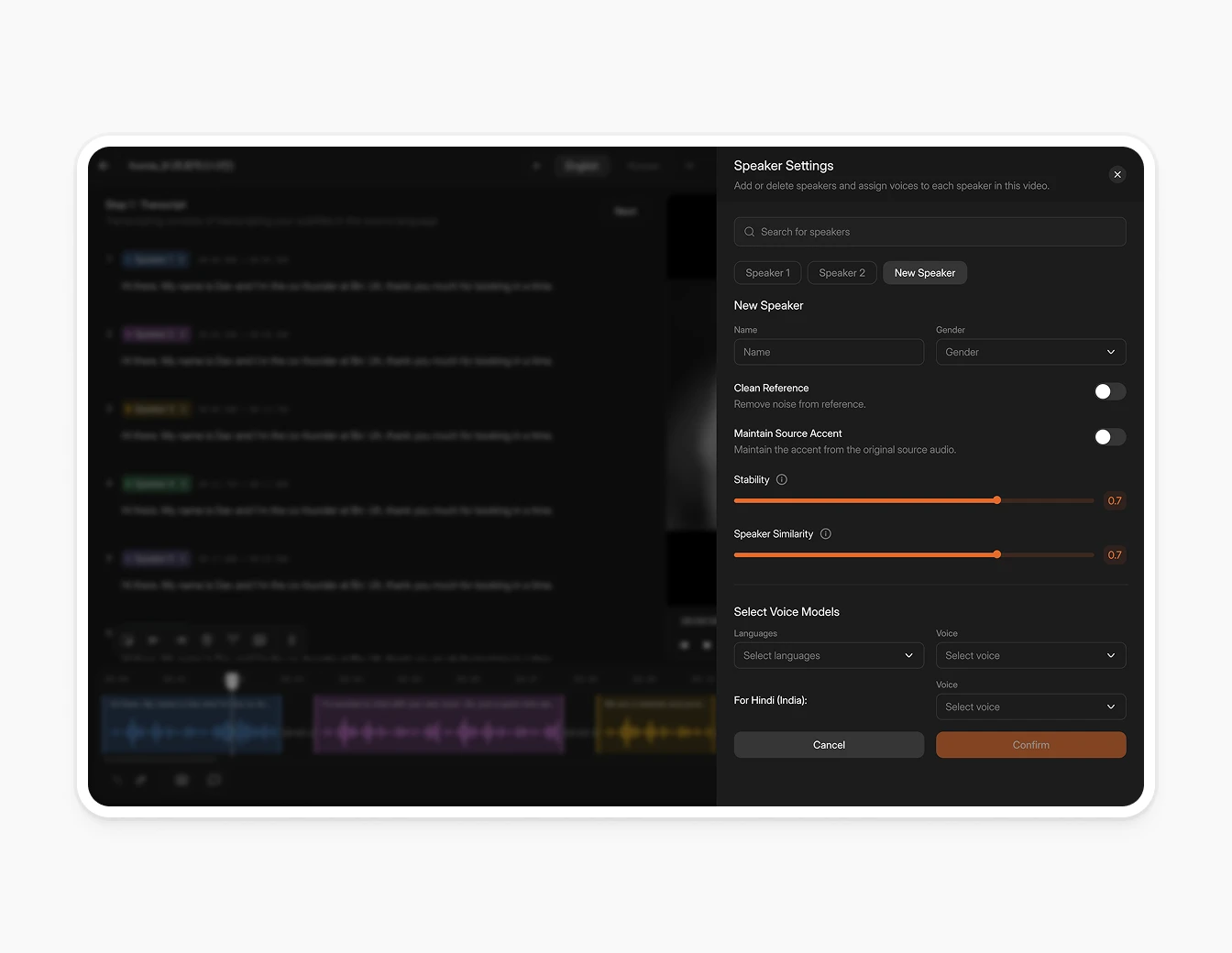Click the microphone playhead marker on the timeline

(232, 681)
